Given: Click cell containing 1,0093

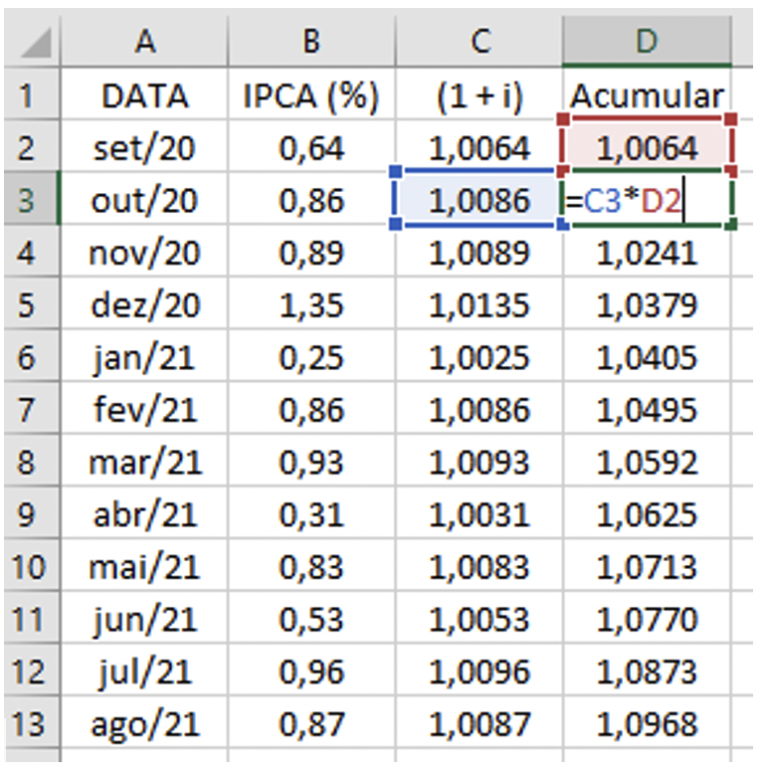Looking at the screenshot, I should coord(479,461).
